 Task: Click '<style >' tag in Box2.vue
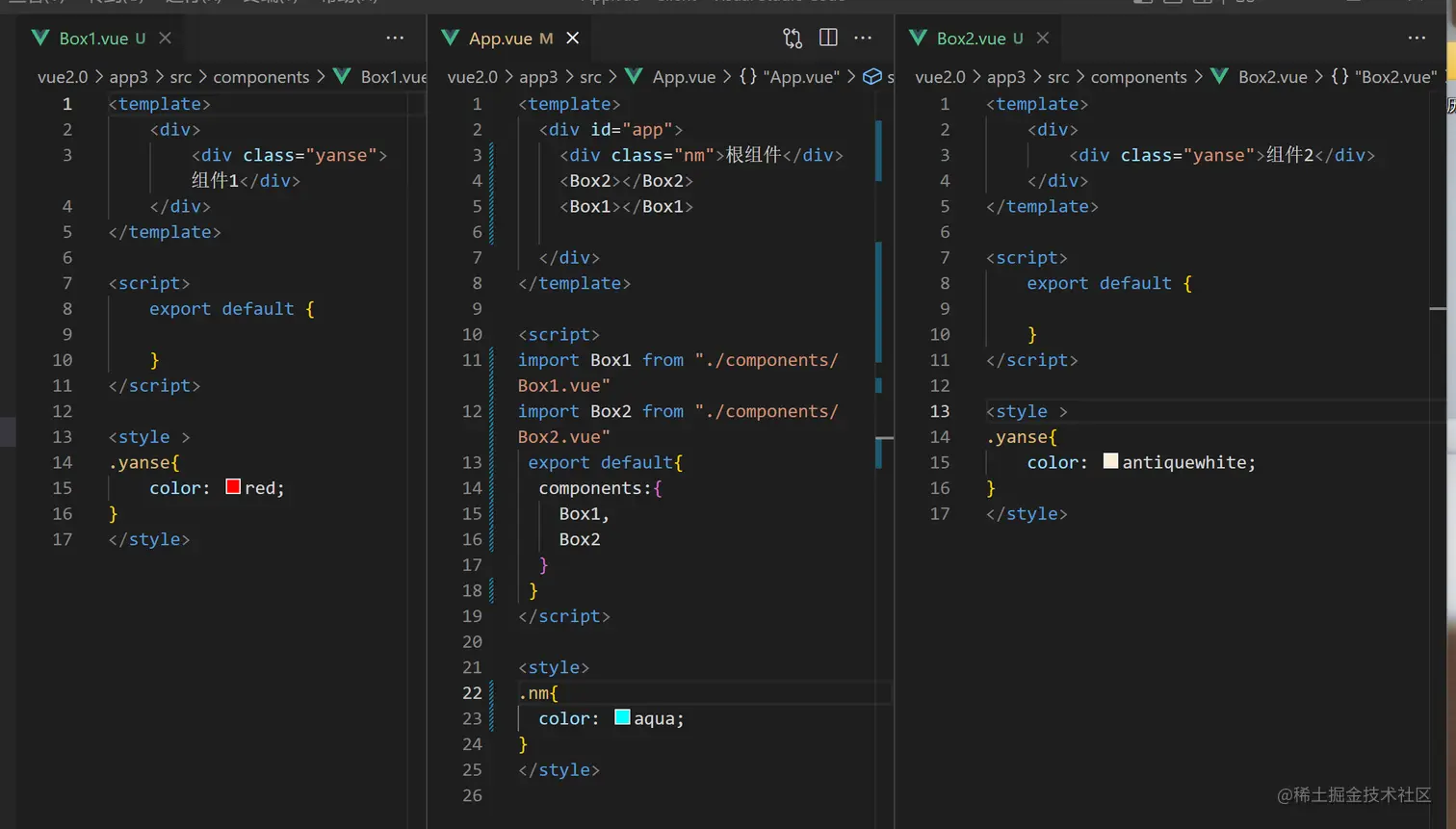click(x=1027, y=411)
